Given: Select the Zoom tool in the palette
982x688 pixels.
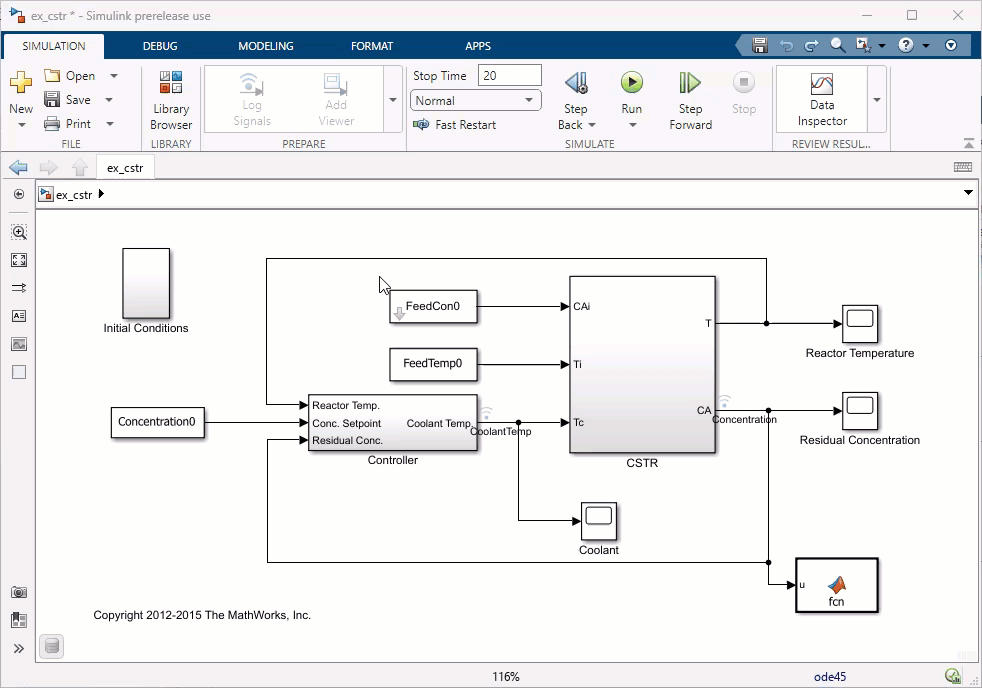Looking at the screenshot, I should coord(19,233).
